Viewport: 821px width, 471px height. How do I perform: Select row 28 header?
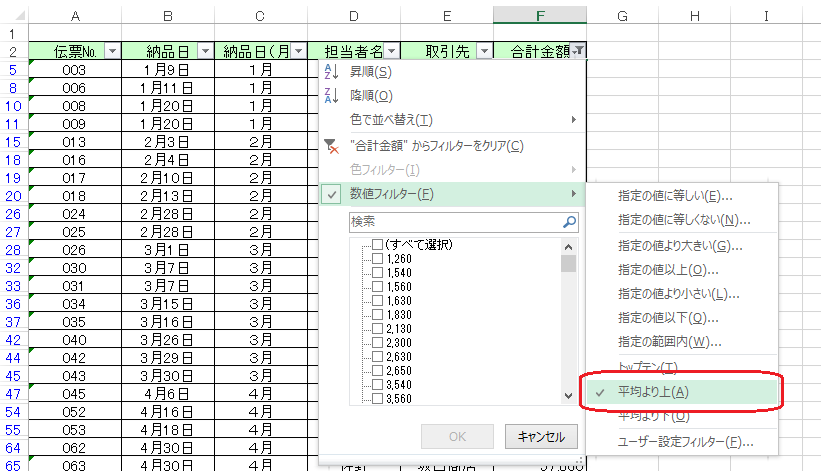13,250
